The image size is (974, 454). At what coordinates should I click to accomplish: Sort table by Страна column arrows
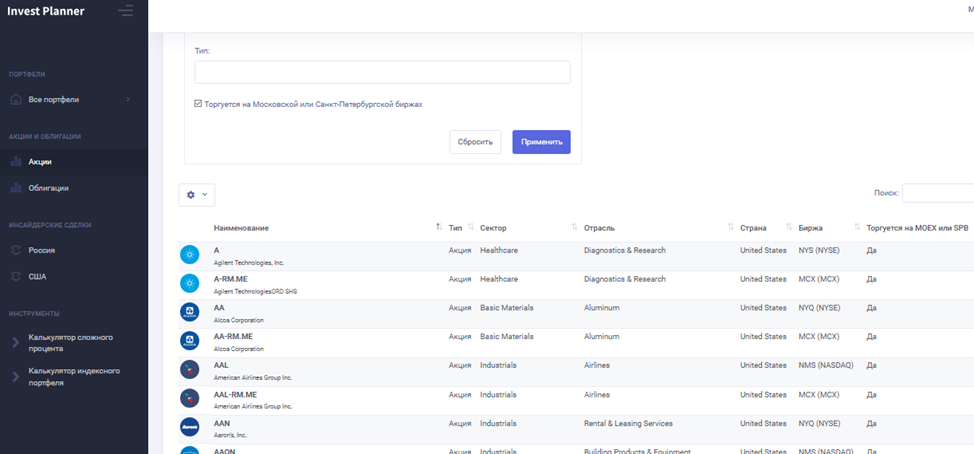(x=789, y=228)
